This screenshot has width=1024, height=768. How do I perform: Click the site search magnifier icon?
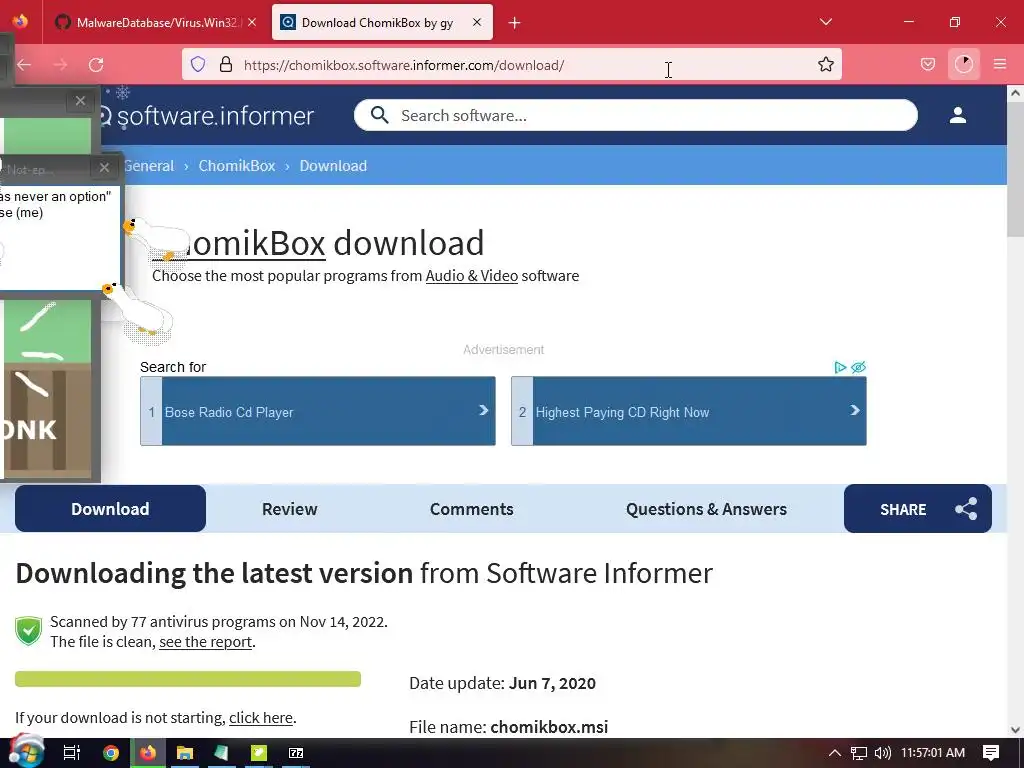click(379, 116)
